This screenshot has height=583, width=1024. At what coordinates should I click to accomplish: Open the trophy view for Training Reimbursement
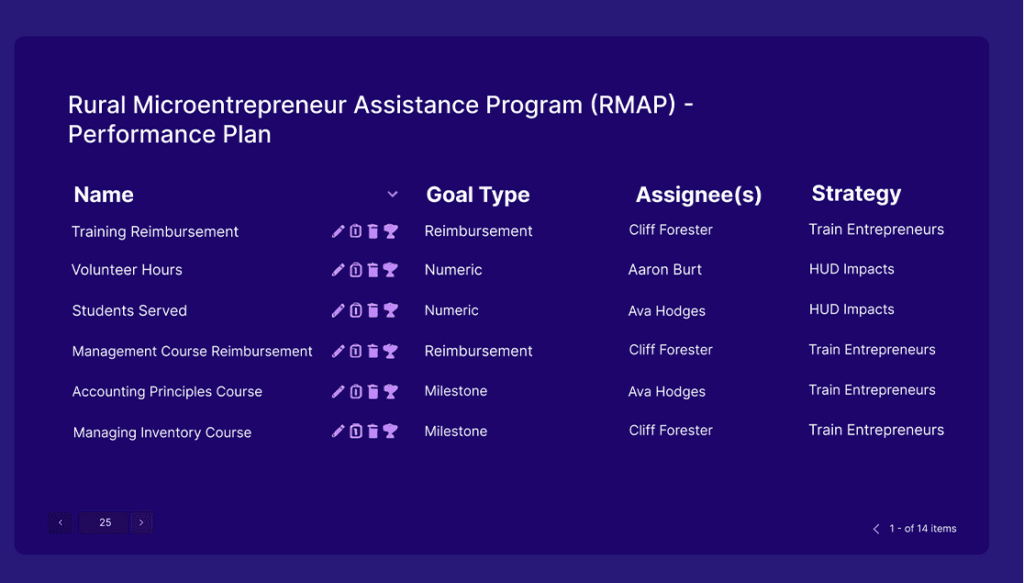[x=390, y=230]
